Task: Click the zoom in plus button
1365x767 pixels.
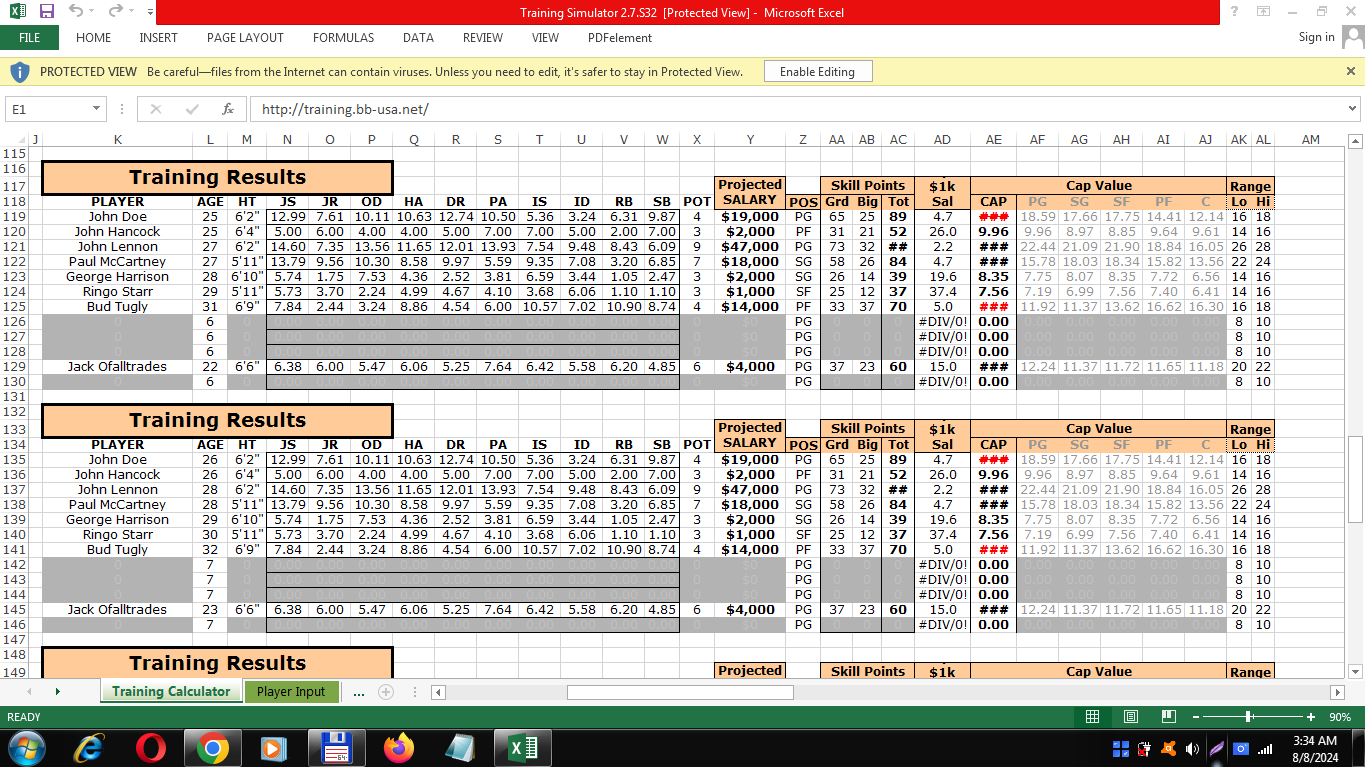Action: [x=1311, y=717]
